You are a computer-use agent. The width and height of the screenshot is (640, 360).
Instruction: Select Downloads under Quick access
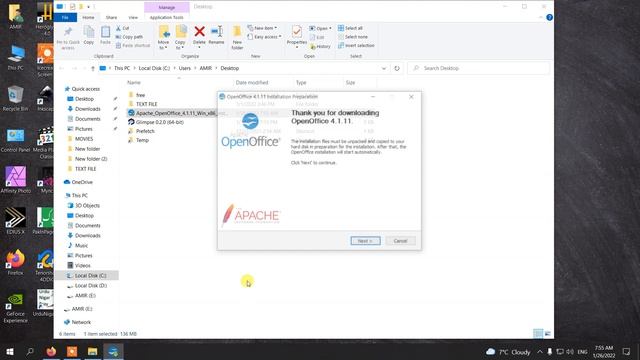pos(87,109)
